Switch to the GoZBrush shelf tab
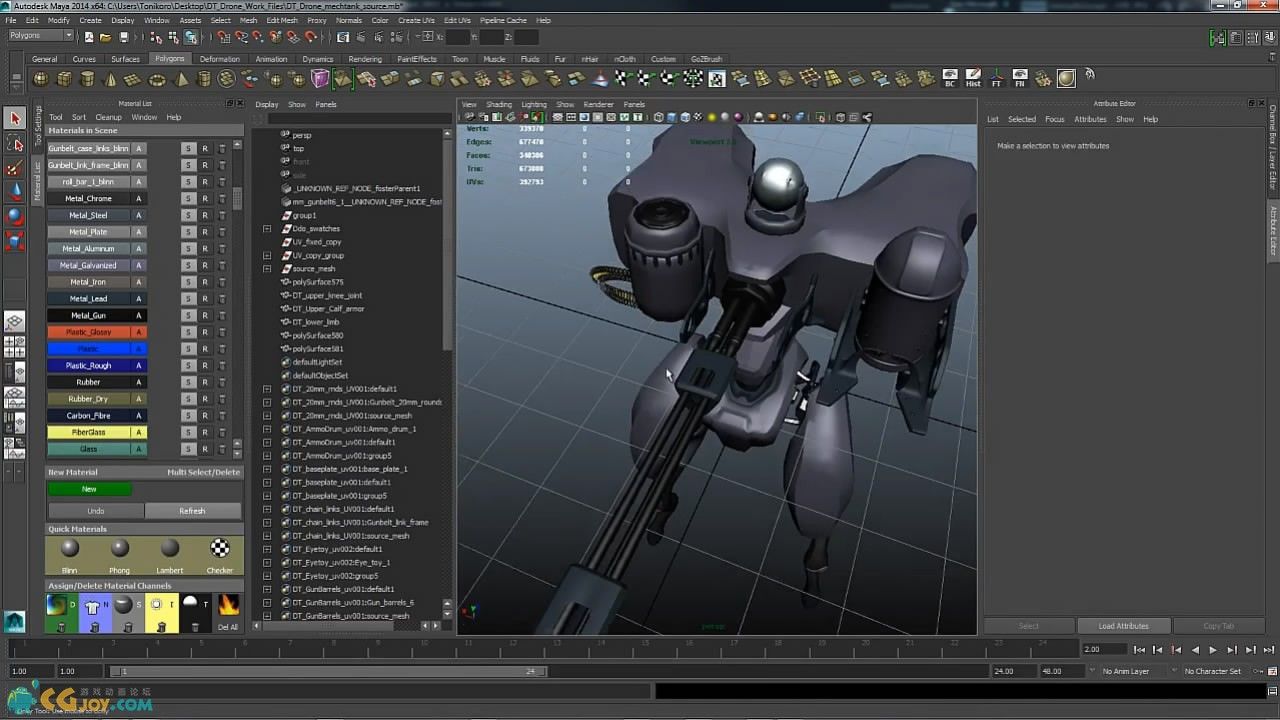 click(706, 59)
